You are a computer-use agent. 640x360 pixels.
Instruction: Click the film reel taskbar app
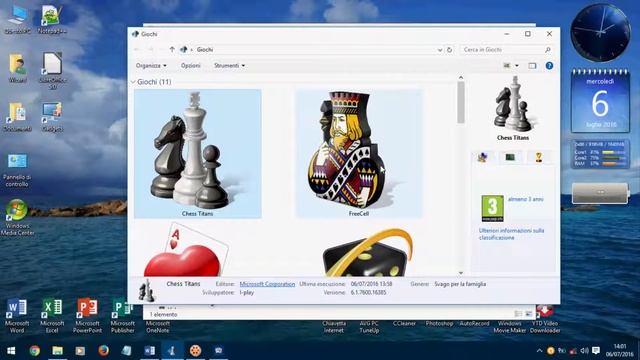[x=196, y=351]
